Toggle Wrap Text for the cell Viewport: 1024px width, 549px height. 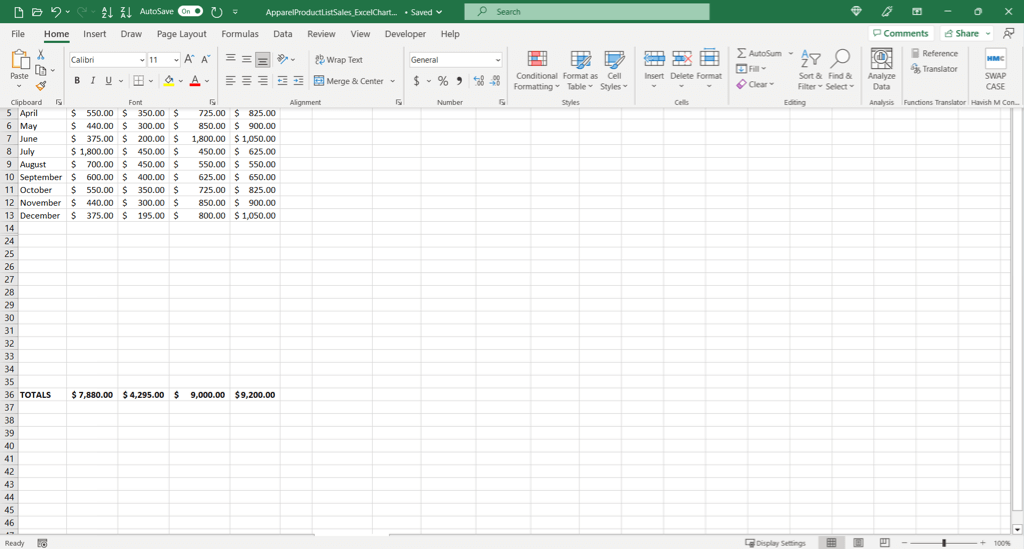click(x=339, y=60)
